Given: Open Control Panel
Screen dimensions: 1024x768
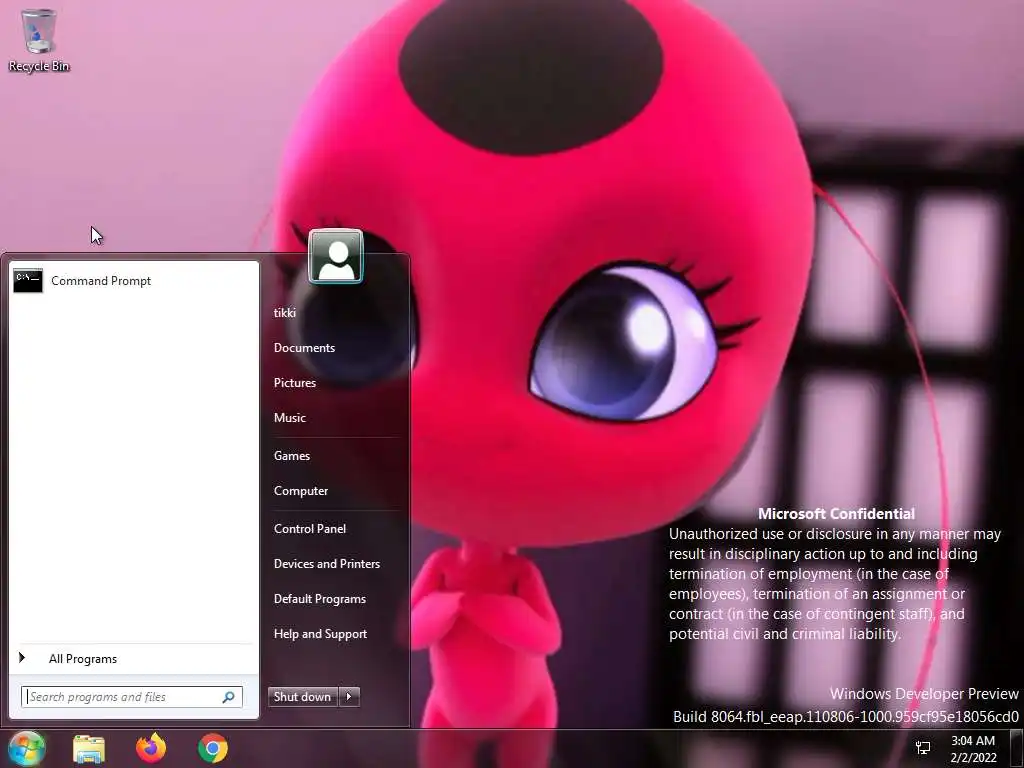Looking at the screenshot, I should [x=310, y=529].
